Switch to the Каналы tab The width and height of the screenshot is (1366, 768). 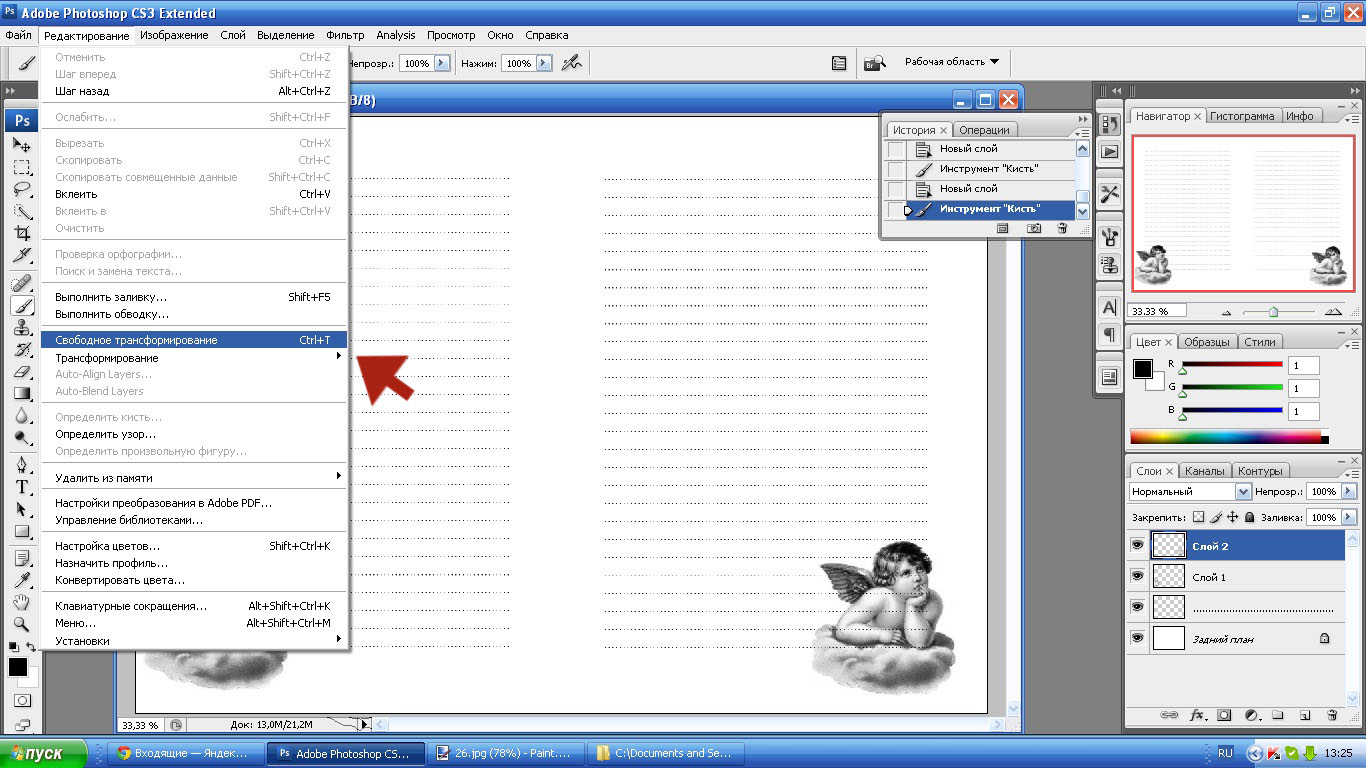(1204, 471)
